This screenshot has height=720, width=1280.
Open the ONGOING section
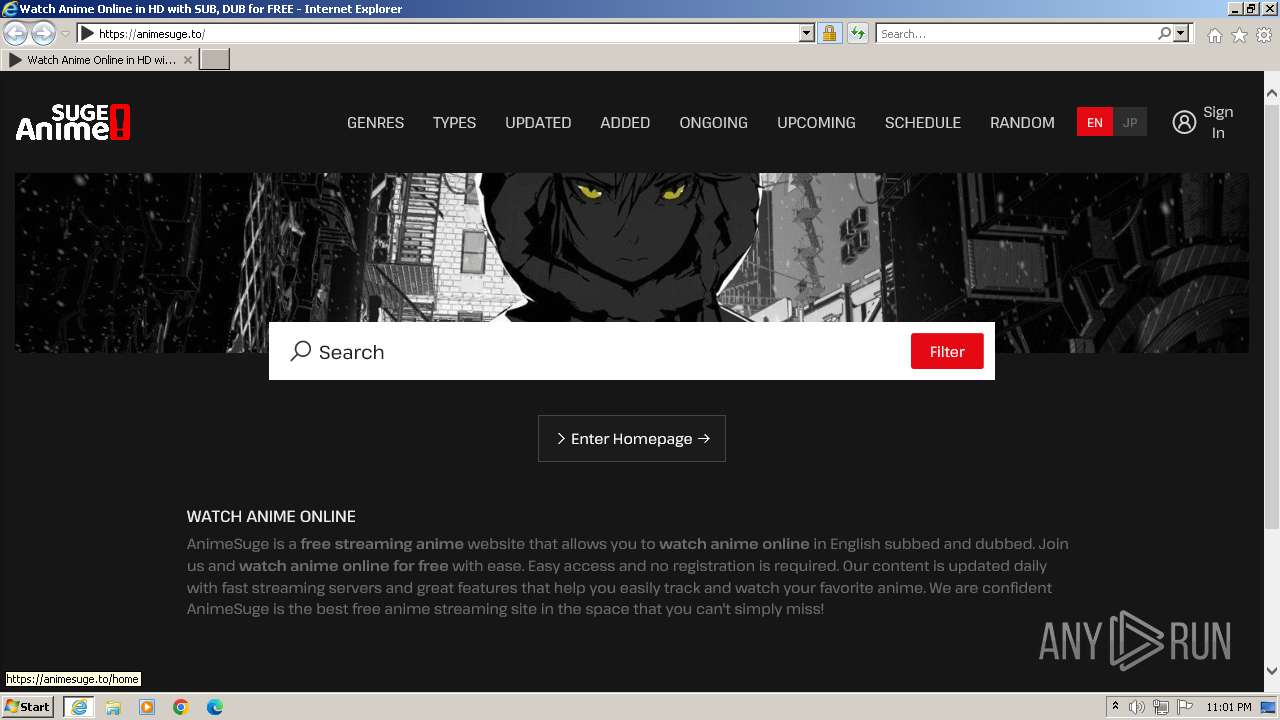[x=713, y=122]
